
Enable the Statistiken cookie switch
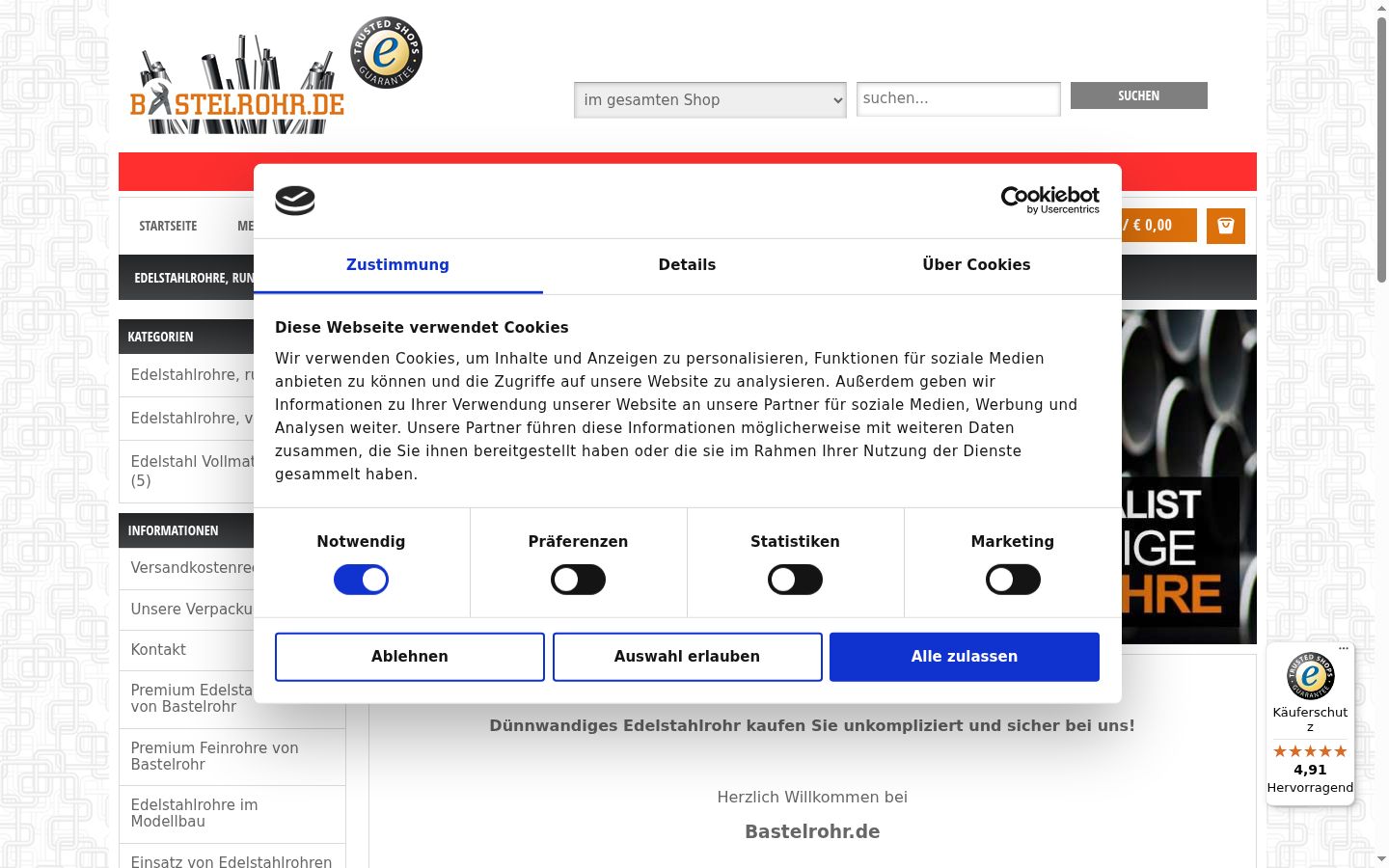[x=795, y=580]
